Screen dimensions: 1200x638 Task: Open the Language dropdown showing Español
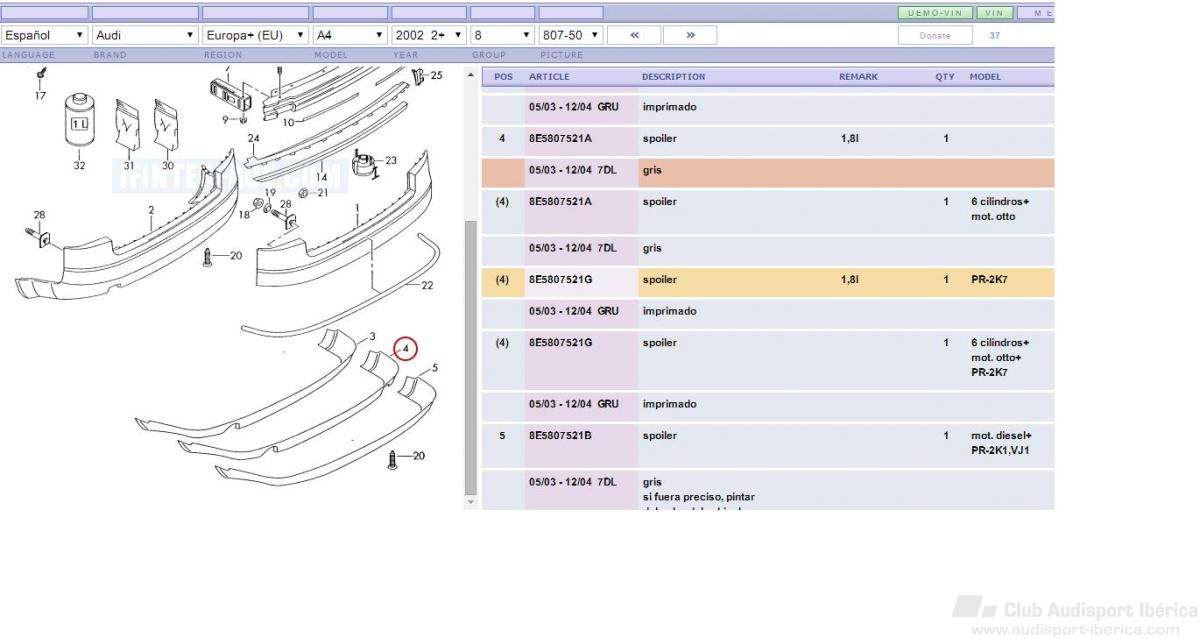[x=44, y=35]
